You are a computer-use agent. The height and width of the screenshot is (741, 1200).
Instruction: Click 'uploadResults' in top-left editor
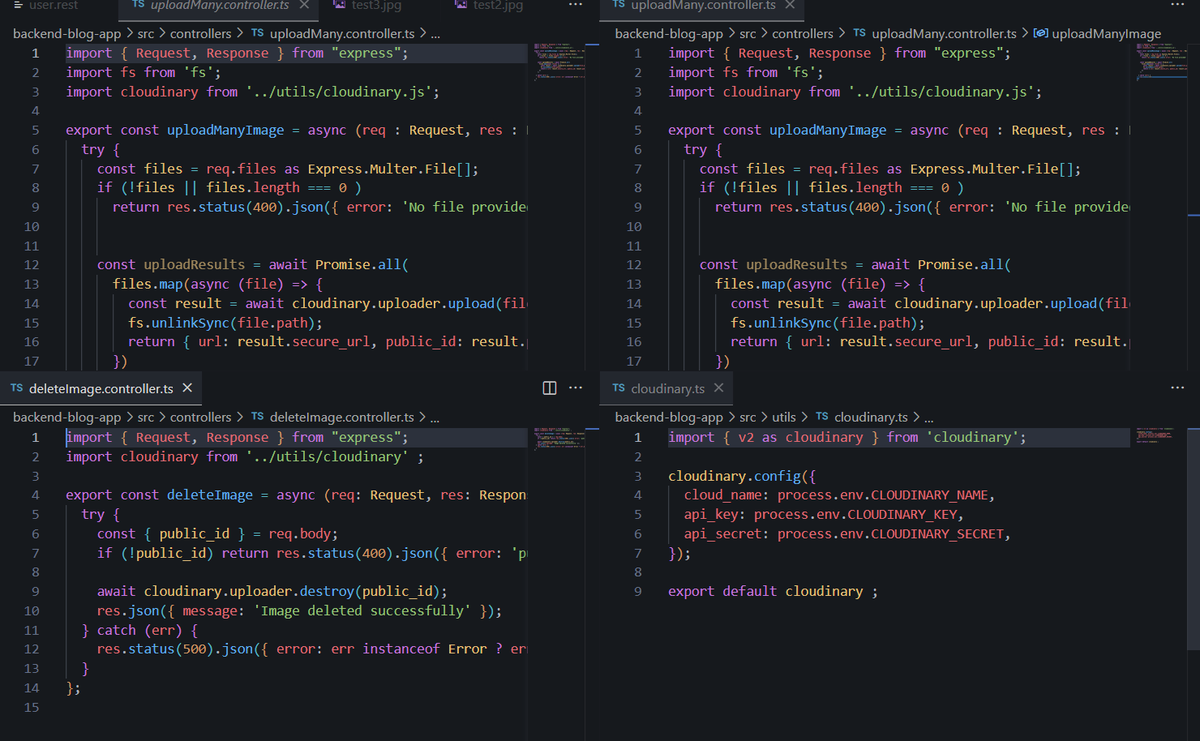(194, 264)
